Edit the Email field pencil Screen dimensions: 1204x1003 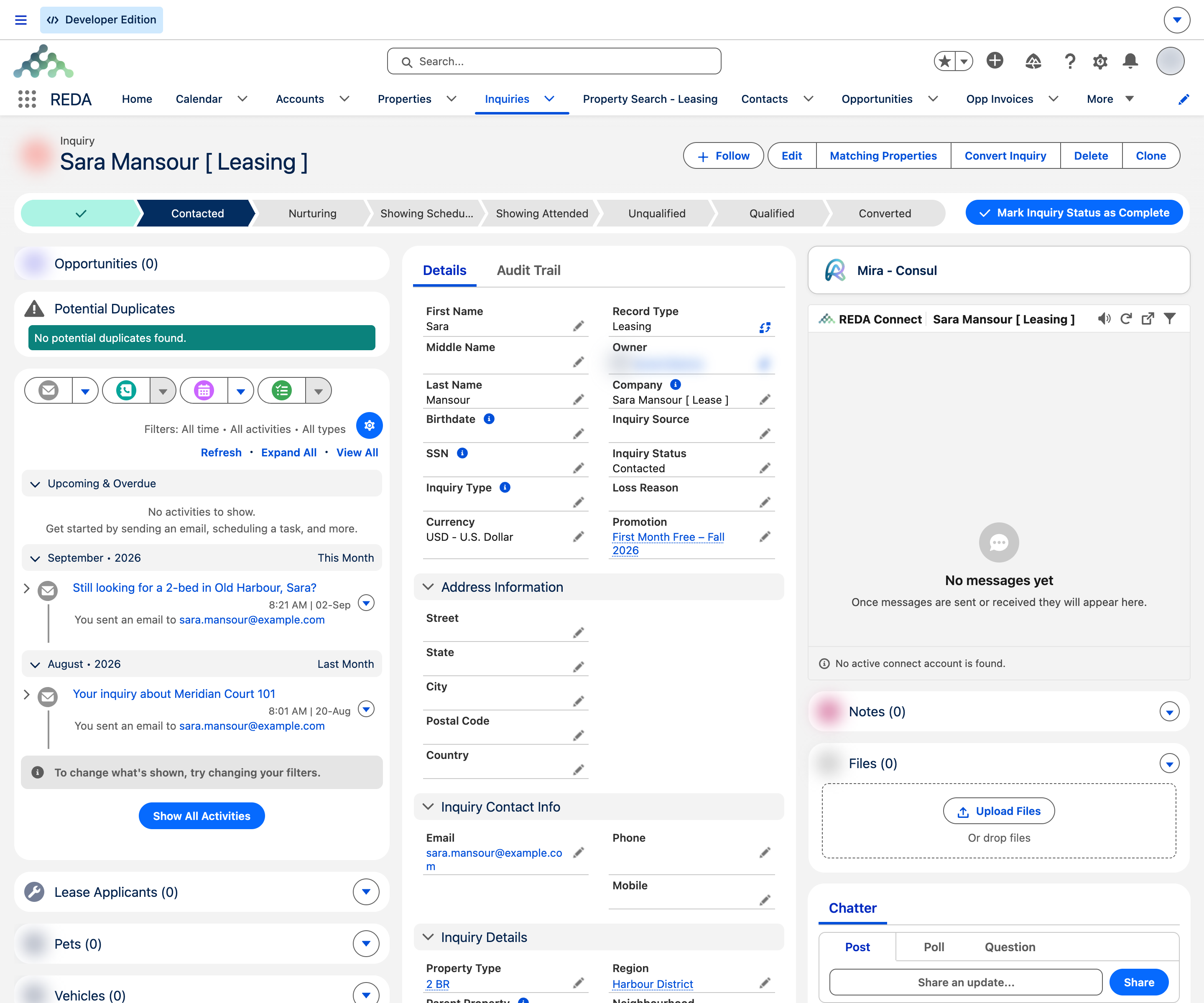point(579,853)
